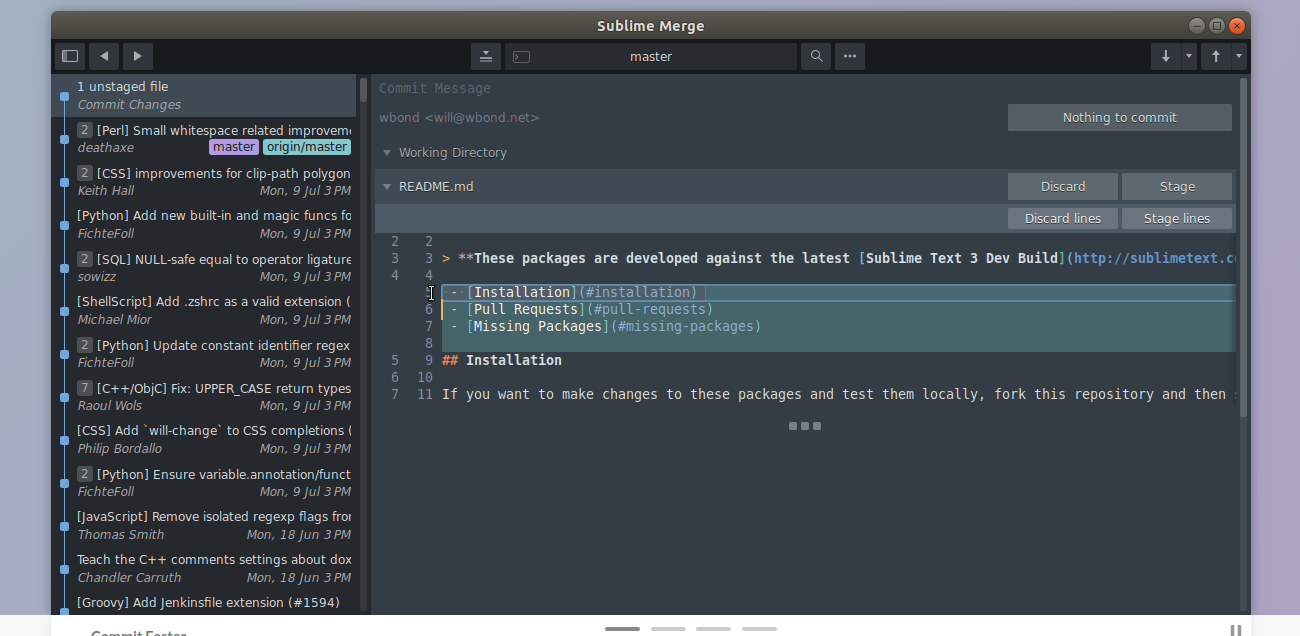Select JavaScript isolated regexp flags commit
This screenshot has width=1300, height=636.
click(205, 525)
